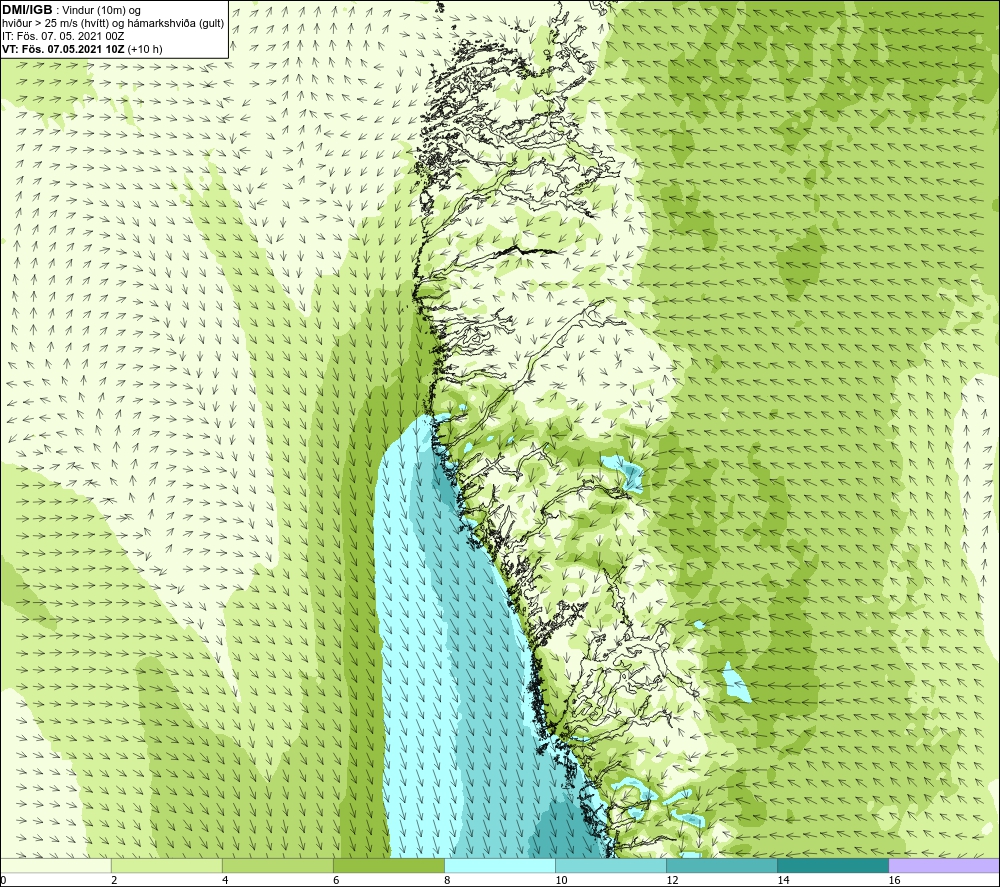Click the 0–2 m/s pale legend swatch
This screenshot has height=887, width=1000.
55,865
